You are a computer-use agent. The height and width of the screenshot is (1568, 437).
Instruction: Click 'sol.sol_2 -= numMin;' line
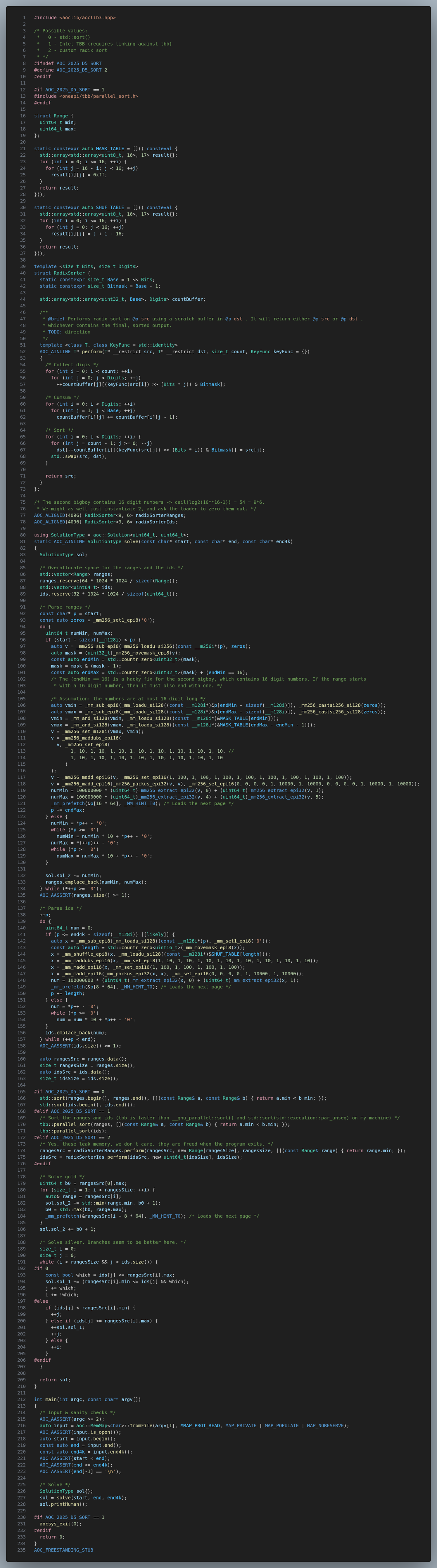pyautogui.click(x=73, y=876)
